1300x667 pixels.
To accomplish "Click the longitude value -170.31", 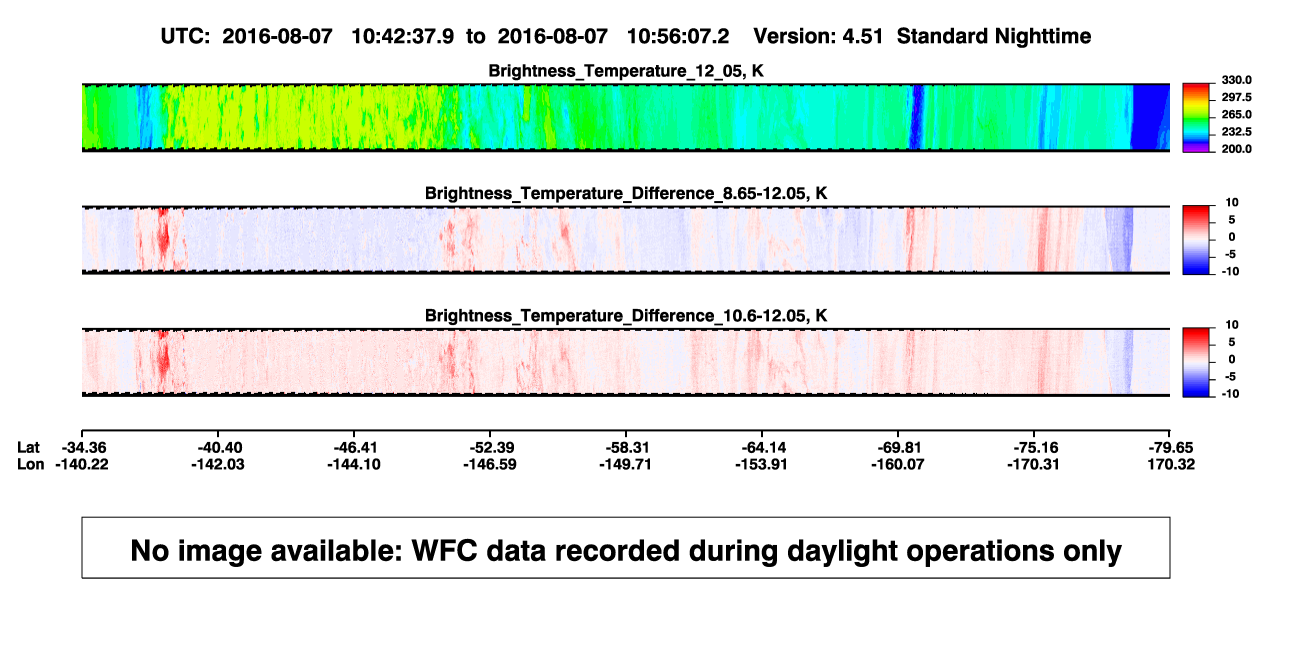I will tap(1035, 464).
